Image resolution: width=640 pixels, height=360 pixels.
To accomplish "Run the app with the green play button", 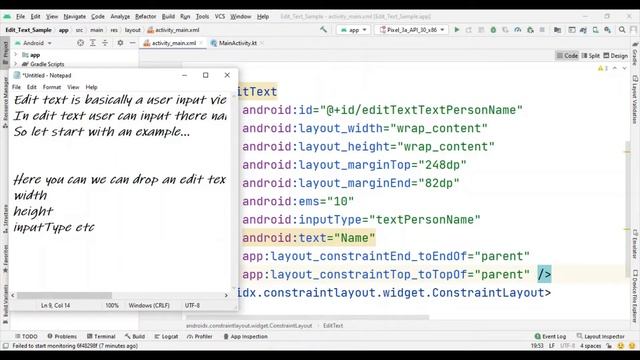I will (x=457, y=30).
